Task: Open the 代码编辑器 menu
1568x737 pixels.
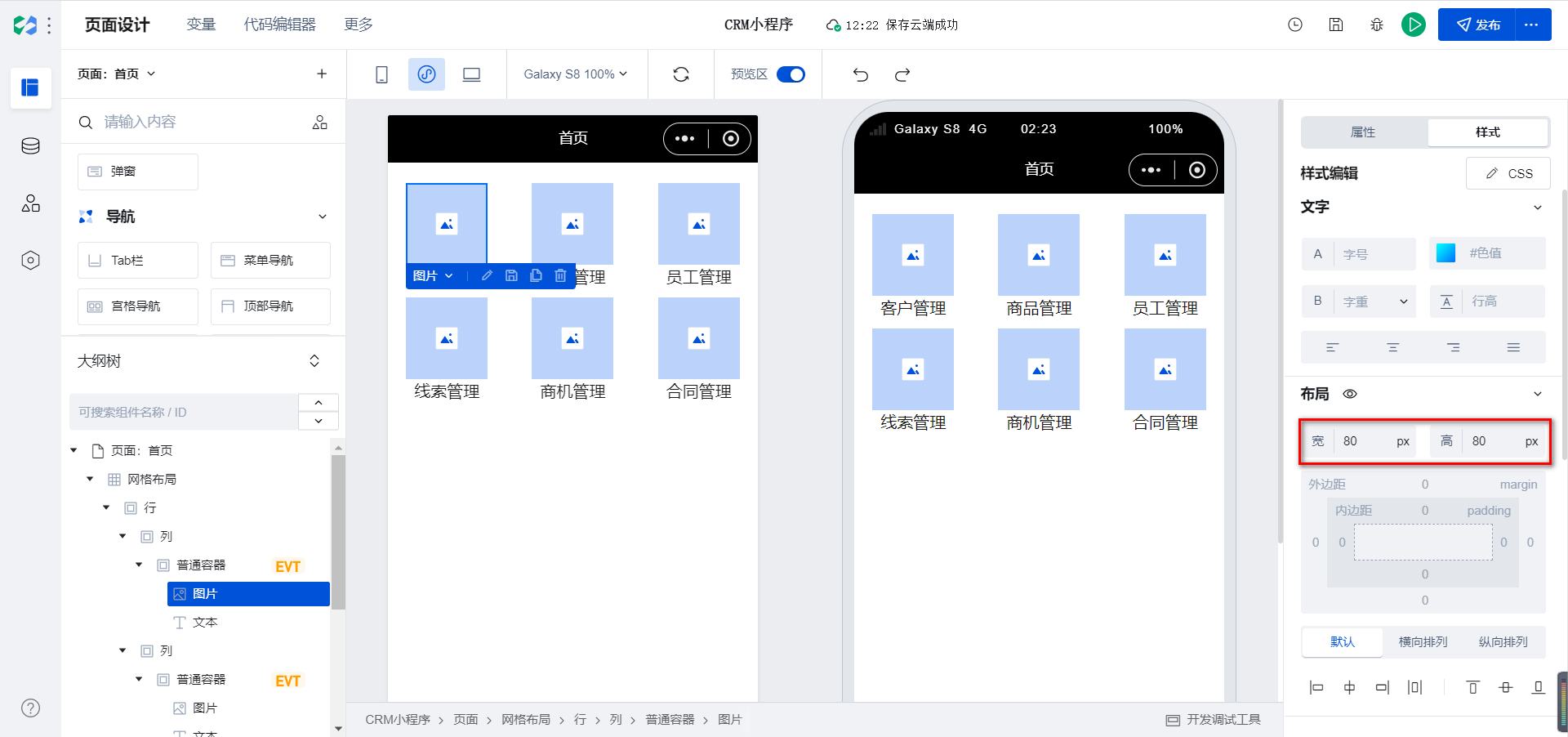Action: coord(280,25)
